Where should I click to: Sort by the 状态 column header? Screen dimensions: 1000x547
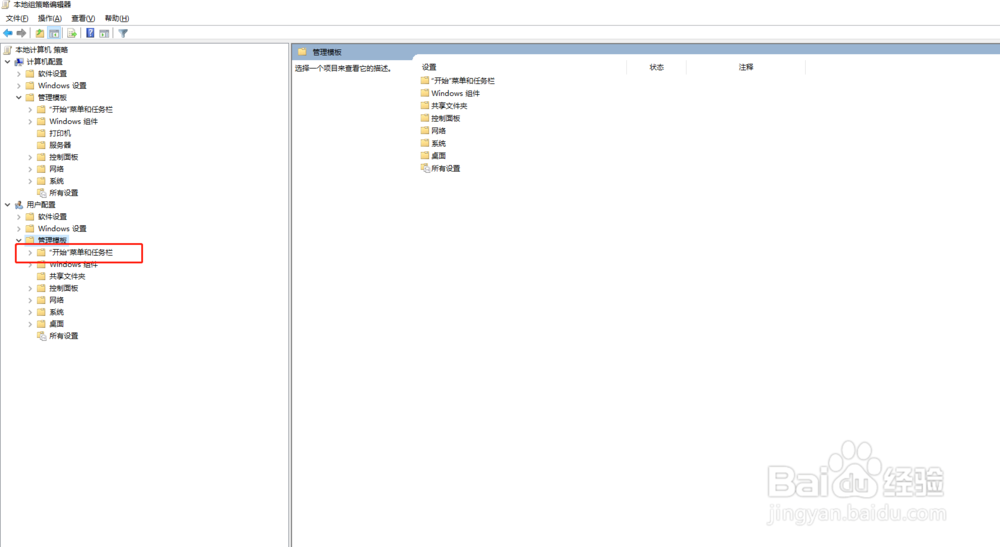(x=657, y=67)
